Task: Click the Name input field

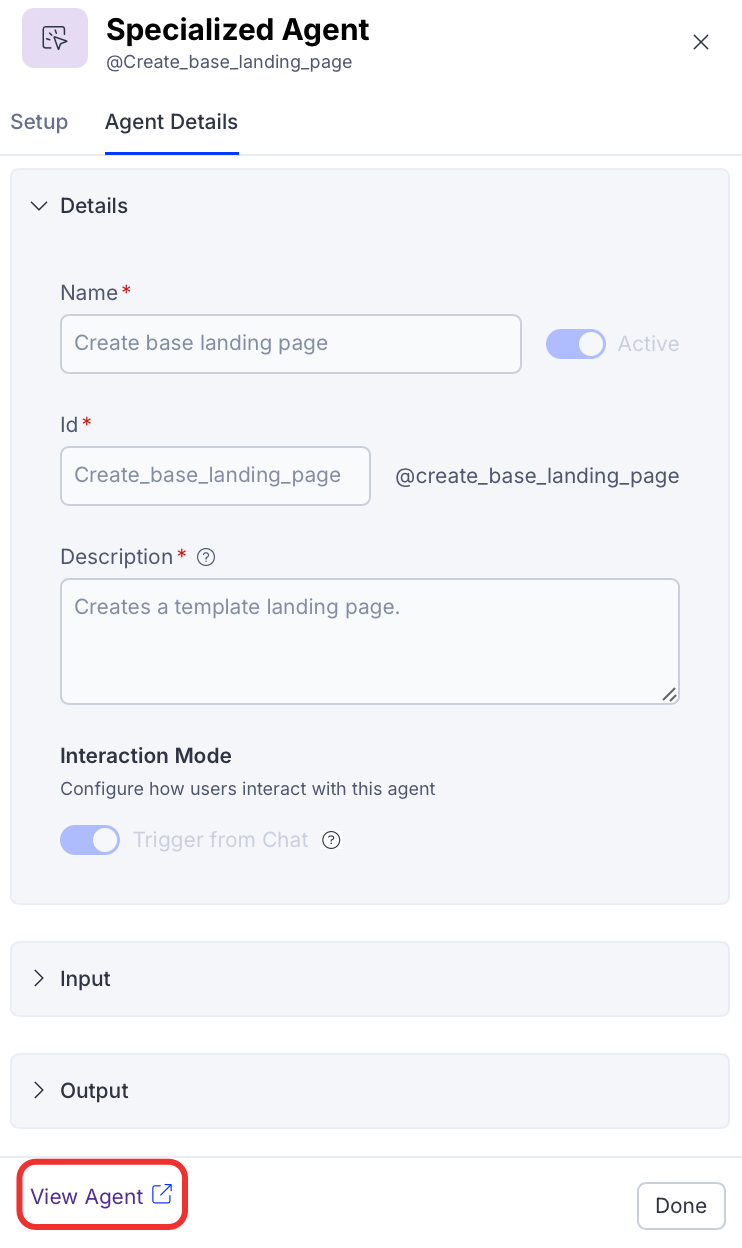Action: 290,344
